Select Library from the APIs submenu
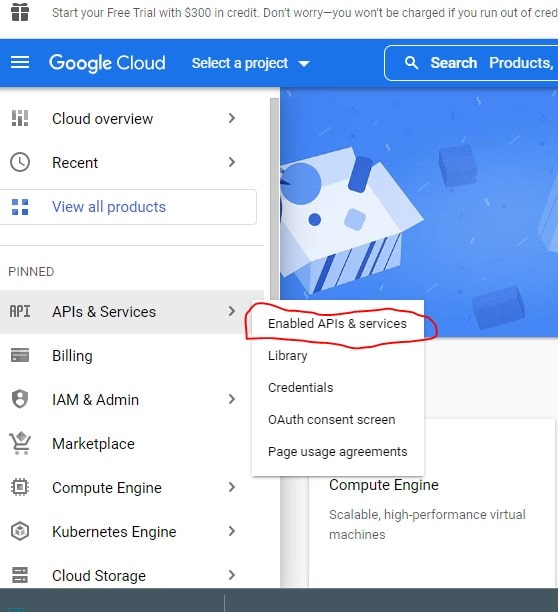This screenshot has width=558, height=612. click(x=338, y=356)
